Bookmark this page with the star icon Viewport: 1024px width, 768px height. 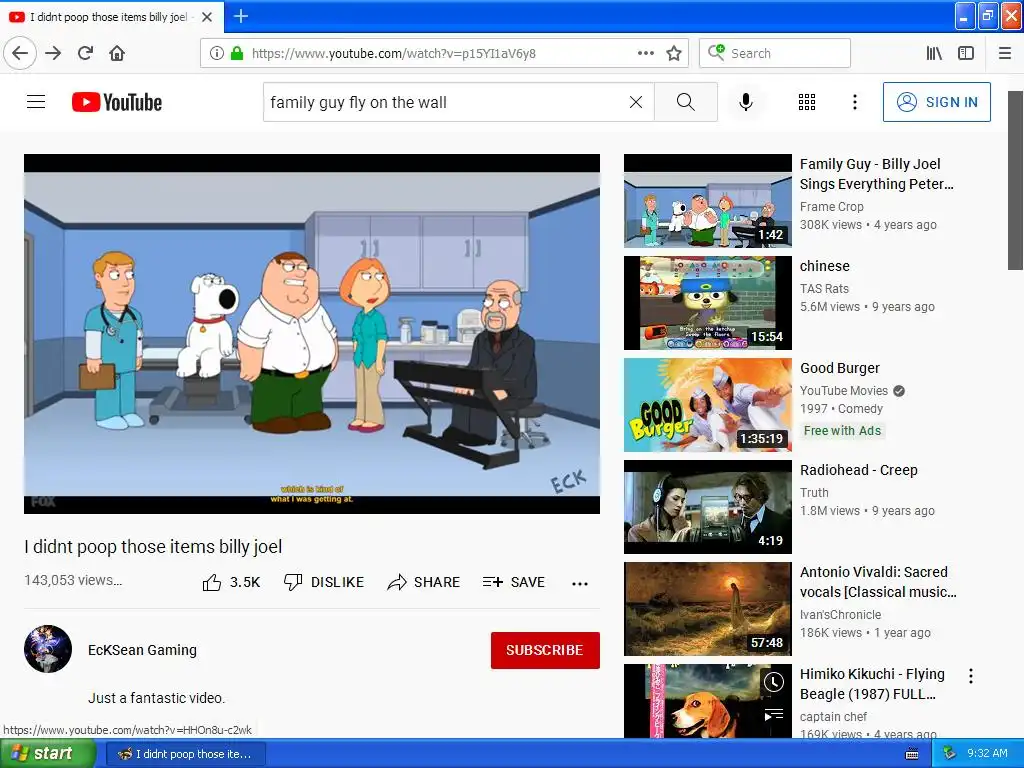pyautogui.click(x=674, y=54)
